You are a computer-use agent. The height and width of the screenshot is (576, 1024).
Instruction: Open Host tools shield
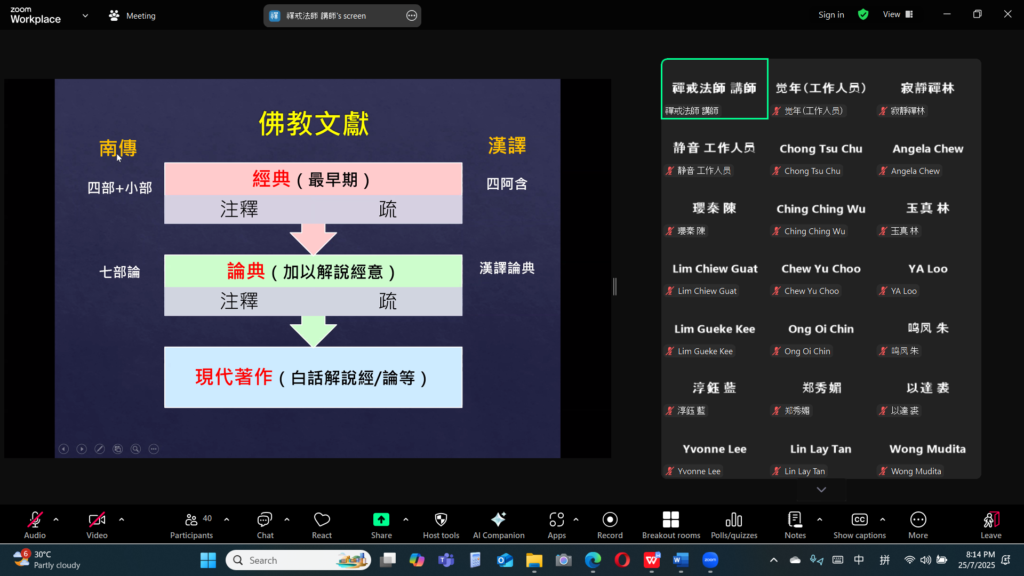(440, 524)
